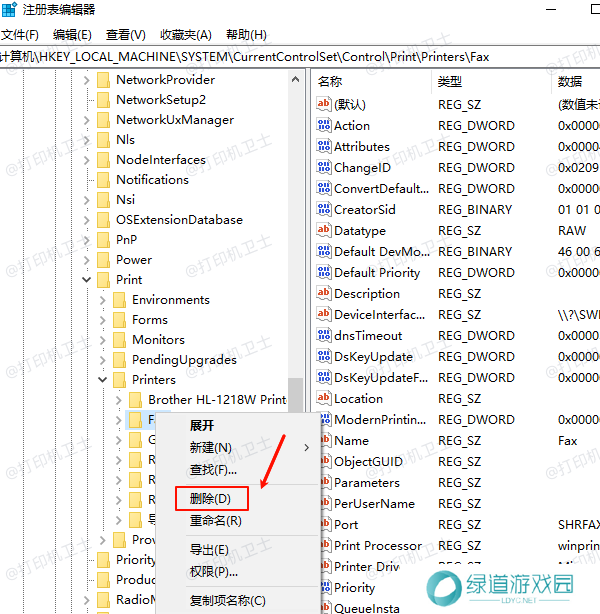Screen dimensions: 600x614
Task: Open the 编辑(E) menu
Action: (72, 35)
